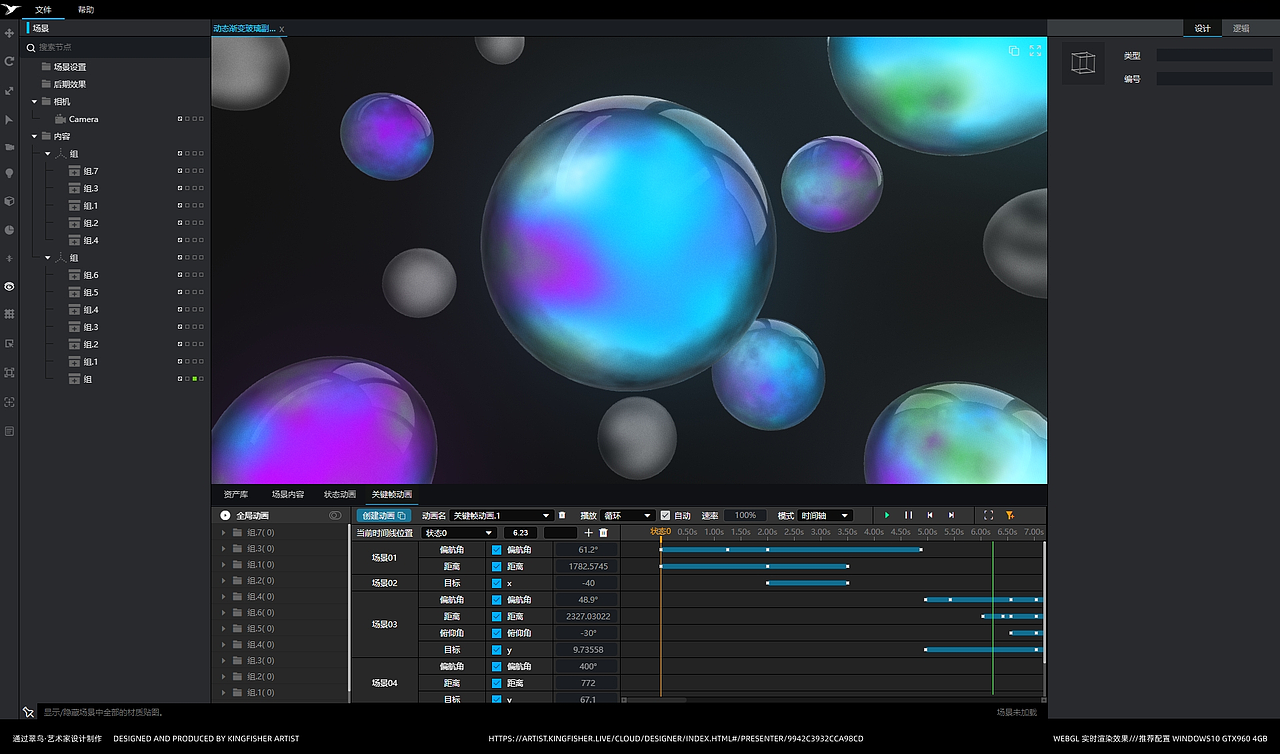Select the pointer arrow tool in sidebar
Screen dimensions: 1280x754
[10, 119]
